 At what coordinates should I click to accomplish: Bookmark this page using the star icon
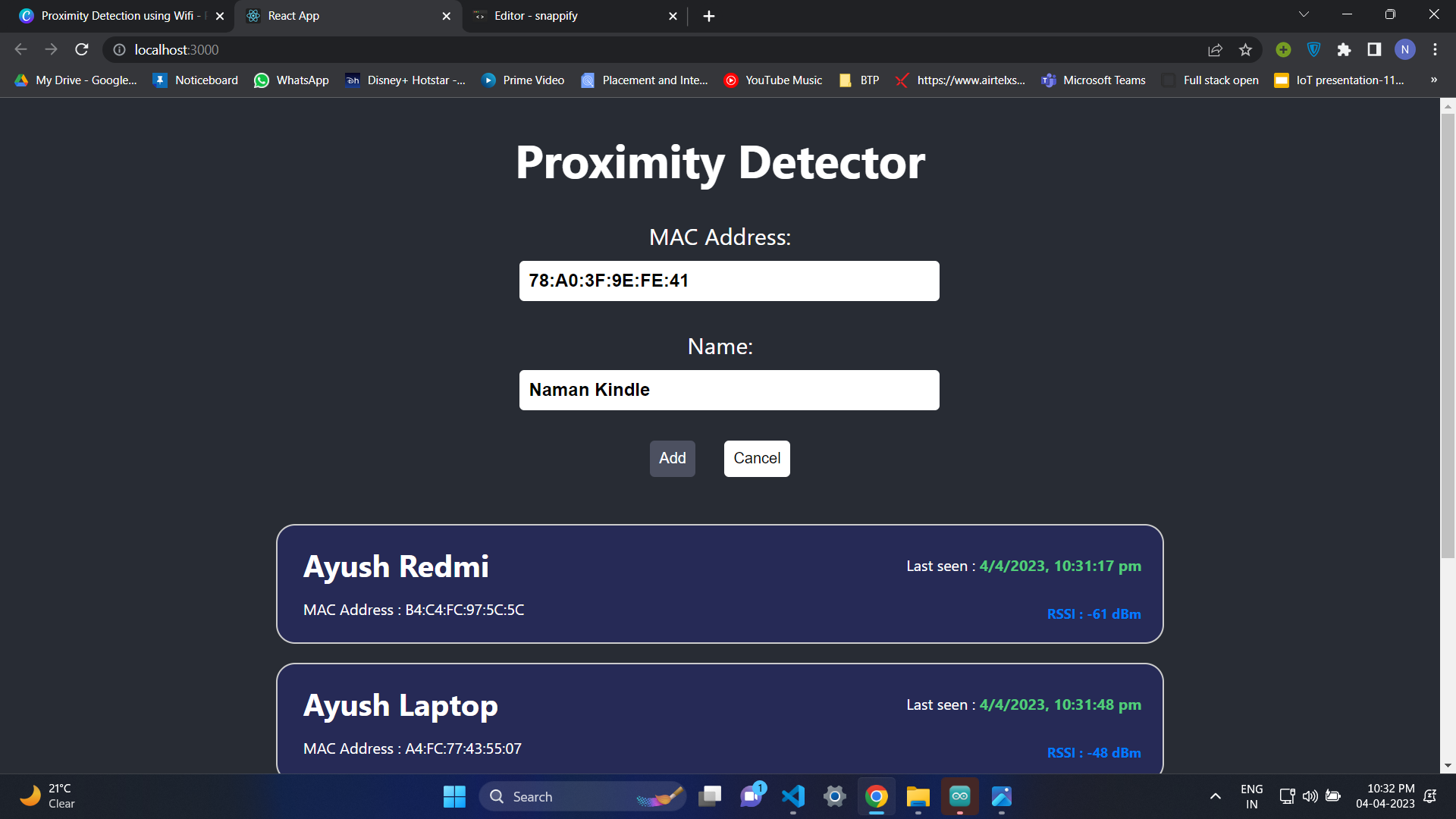click(x=1245, y=49)
